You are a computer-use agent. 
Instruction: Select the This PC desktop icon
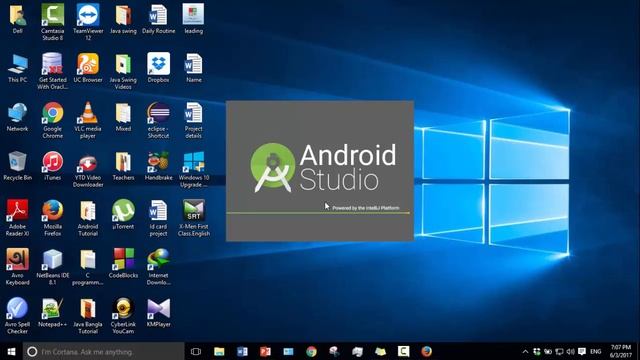click(x=18, y=64)
